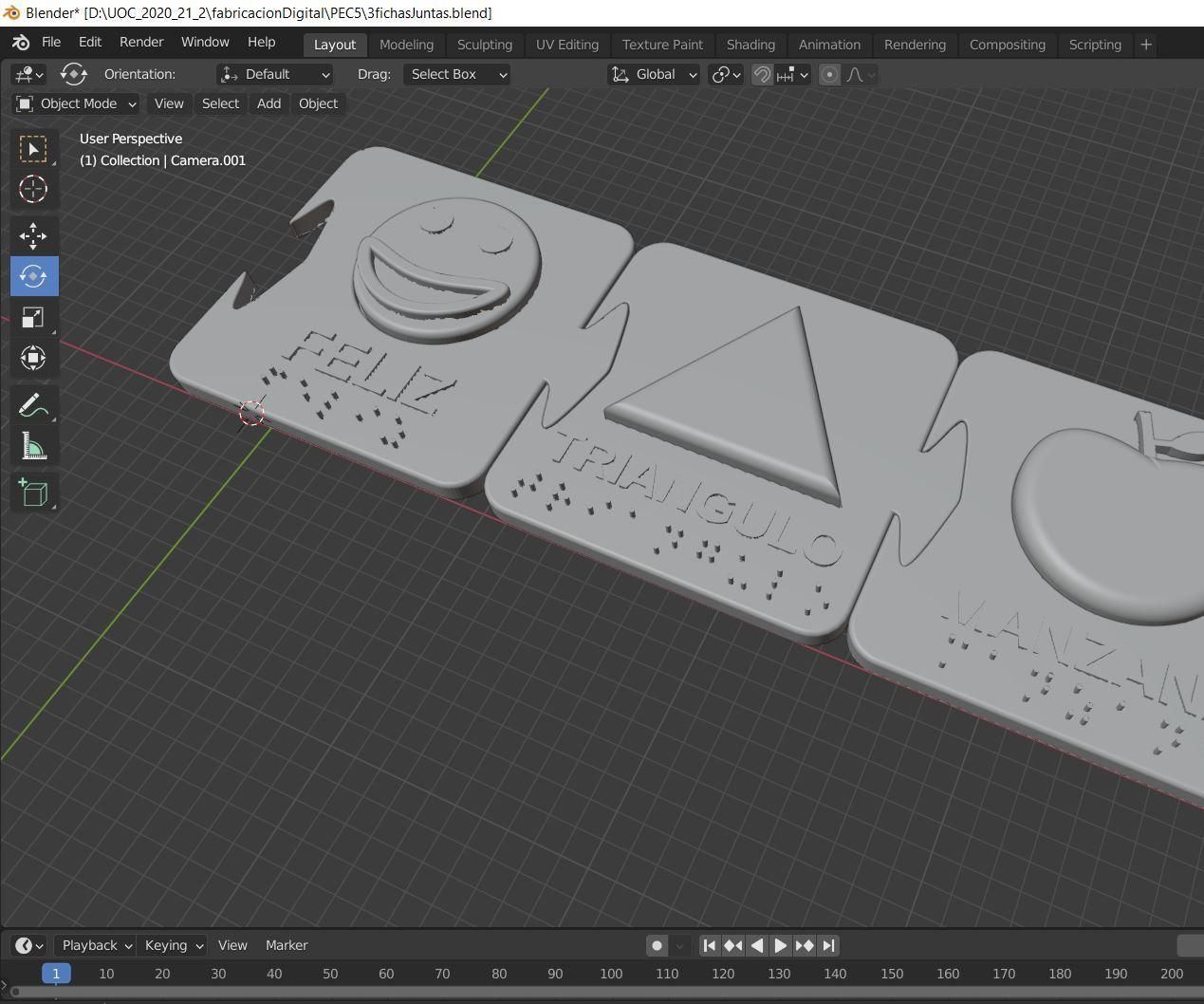Image resolution: width=1204 pixels, height=1004 pixels.
Task: Click frame 100 on the timeline
Action: (610, 974)
